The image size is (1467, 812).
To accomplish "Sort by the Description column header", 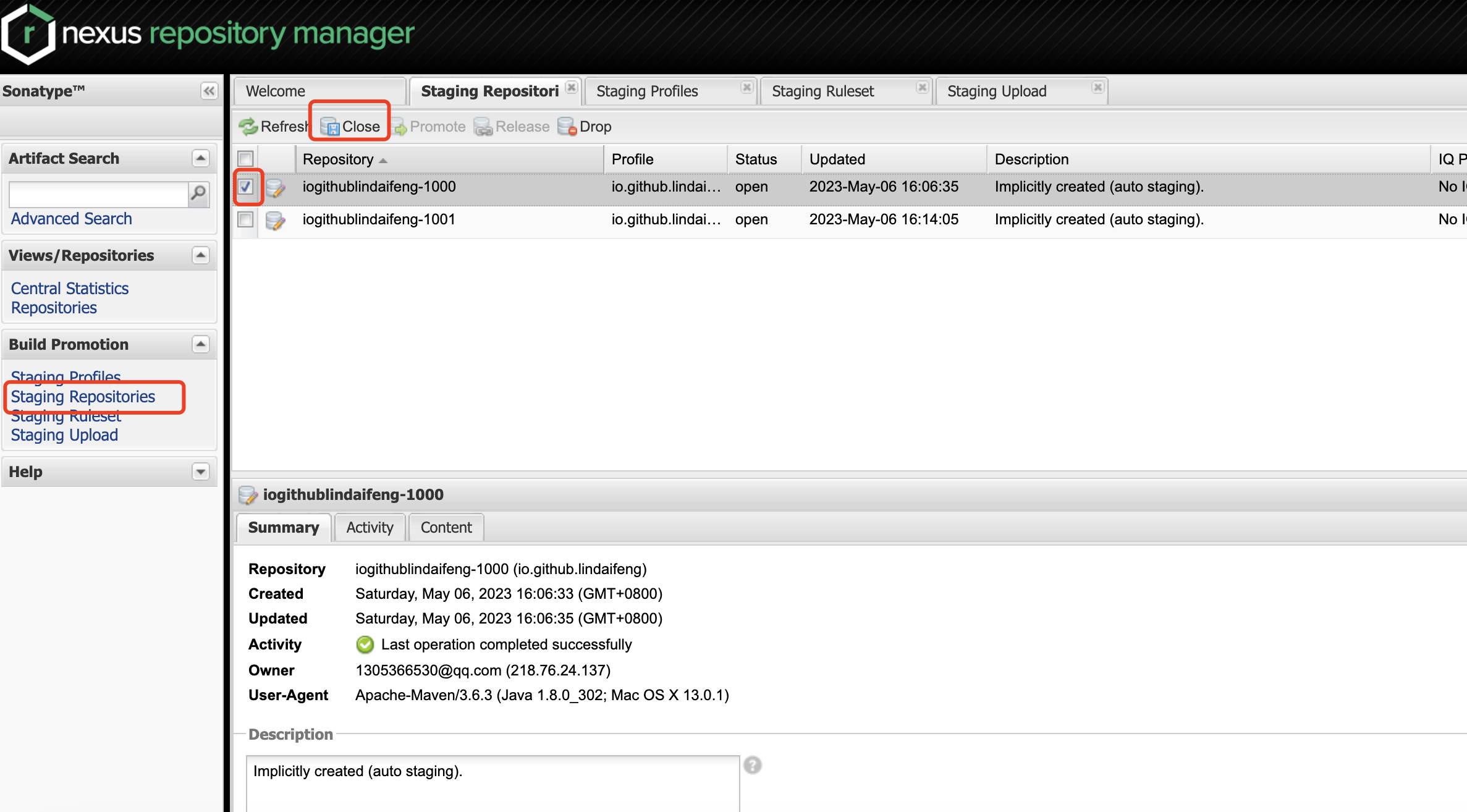I will pyautogui.click(x=1208, y=159).
